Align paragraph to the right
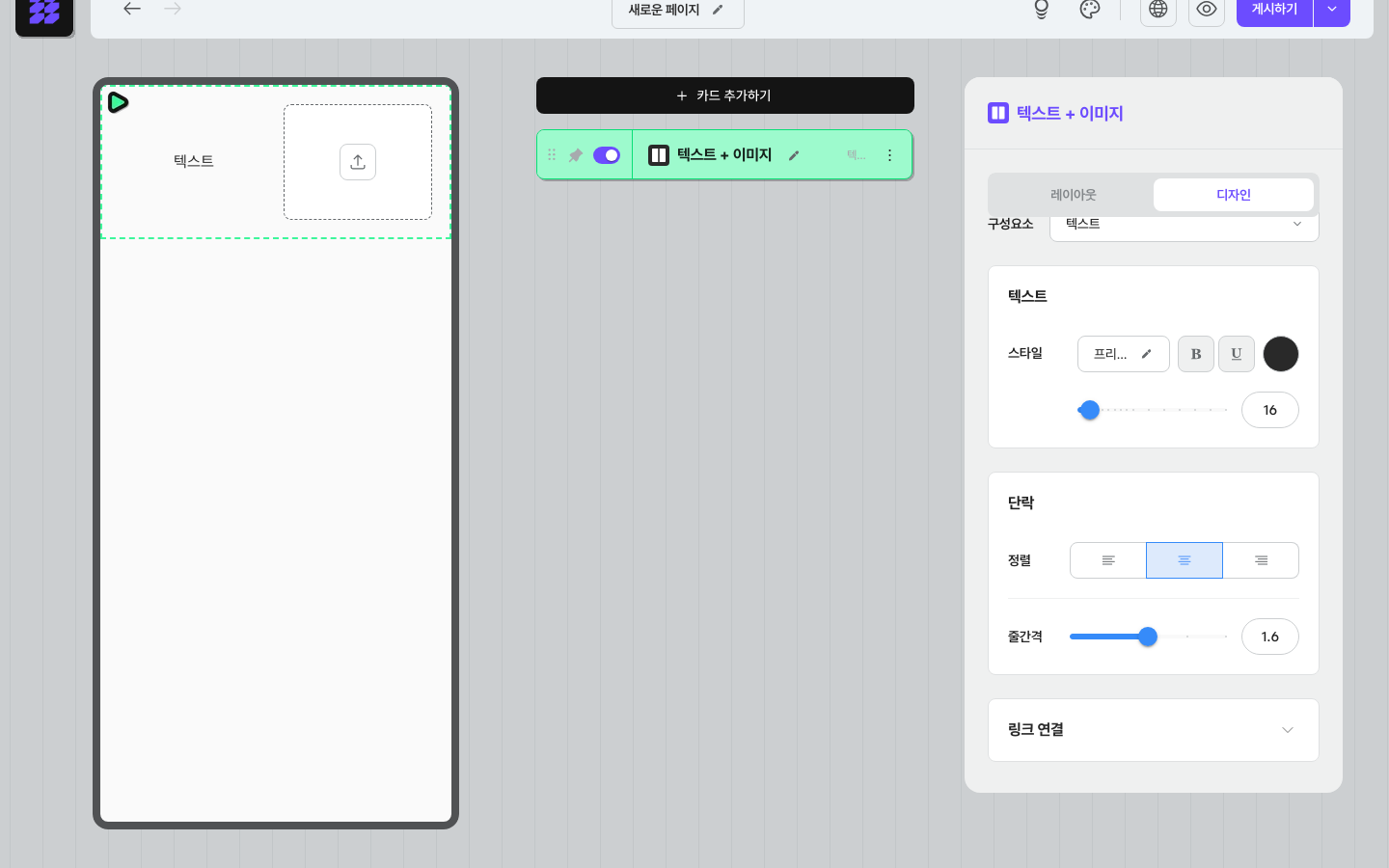 [1261, 560]
